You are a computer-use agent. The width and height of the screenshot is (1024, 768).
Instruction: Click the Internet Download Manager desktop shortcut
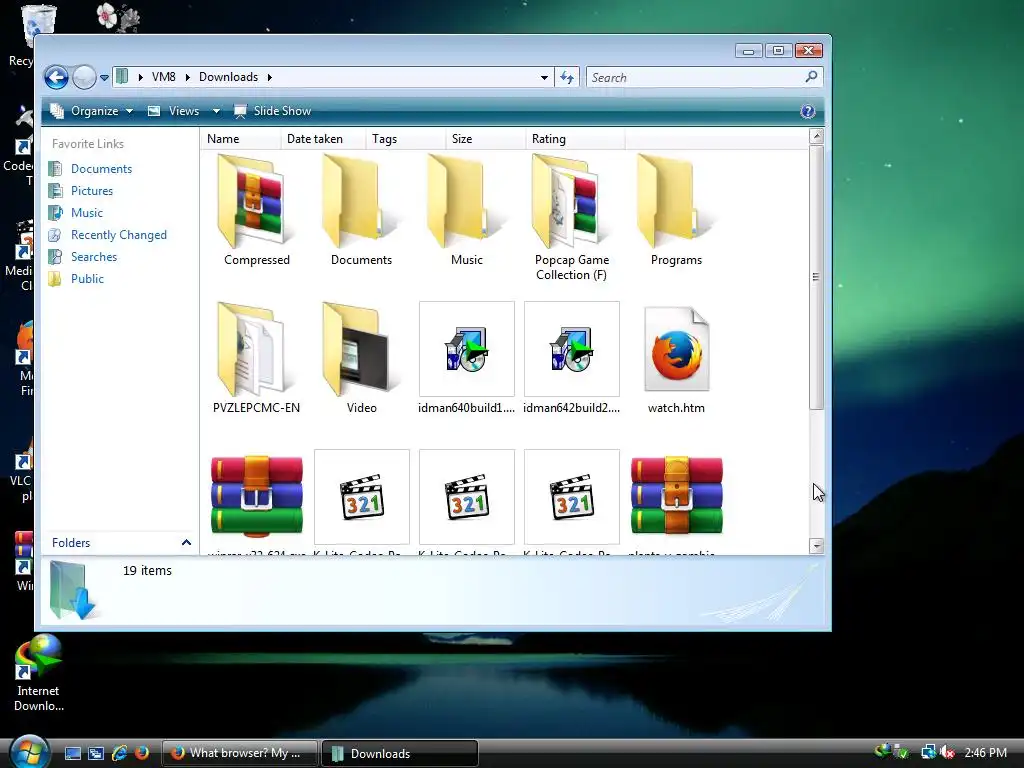[39, 673]
